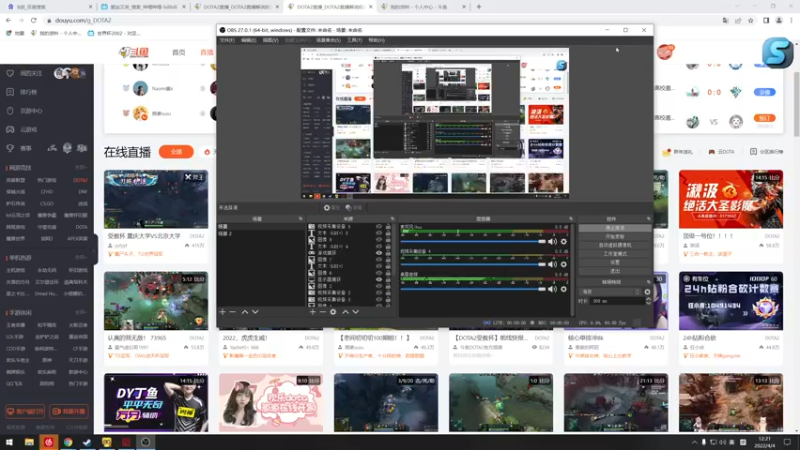Toggle visibility of 游戏捕获 source
The height and width of the screenshot is (450, 800).
coord(379,253)
